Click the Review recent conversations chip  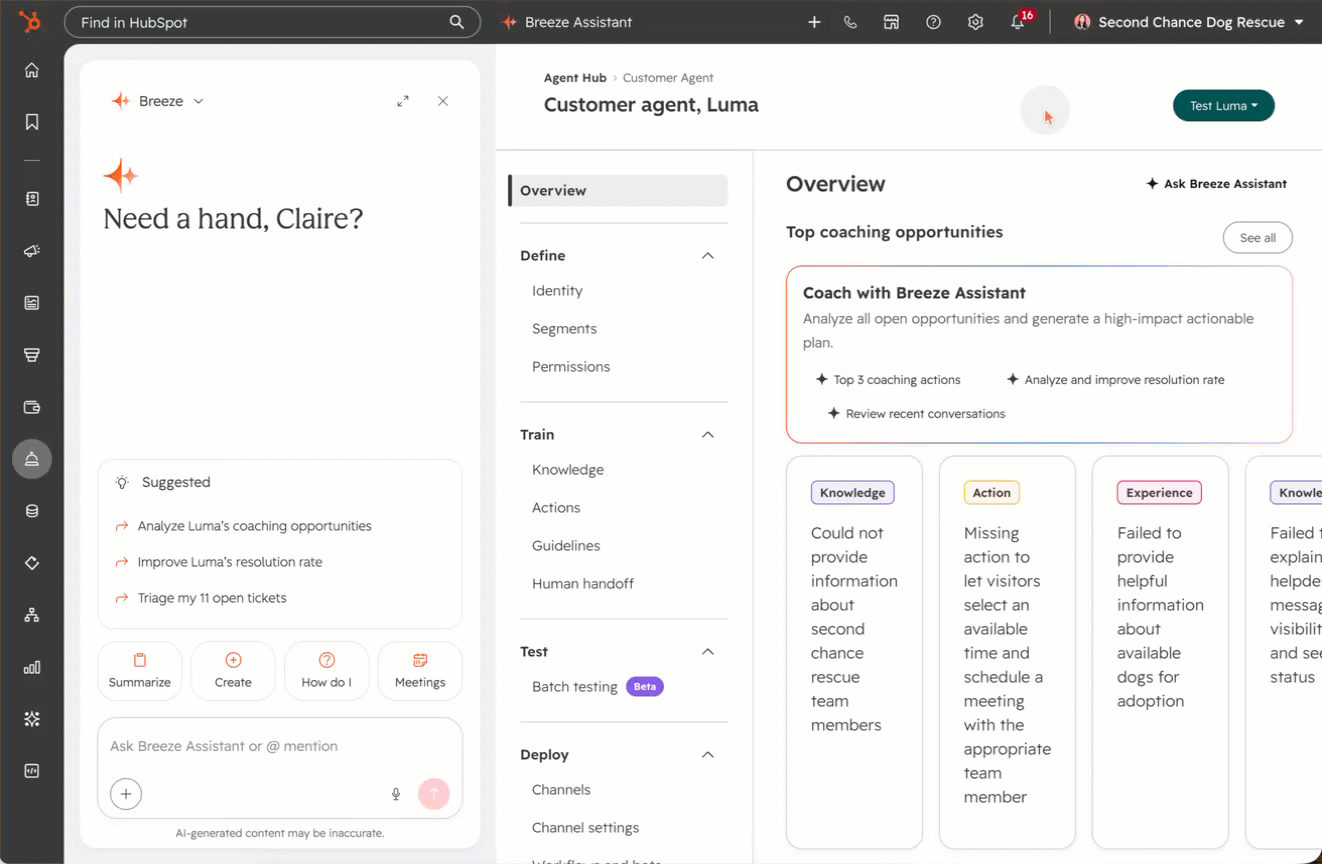(x=916, y=414)
